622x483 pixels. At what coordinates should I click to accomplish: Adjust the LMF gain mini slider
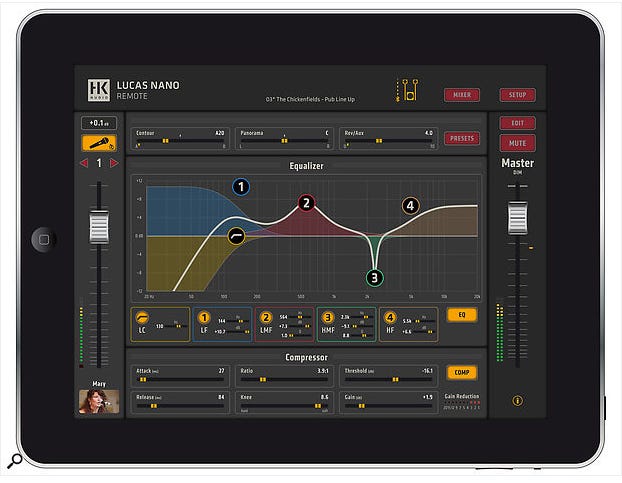pos(300,326)
